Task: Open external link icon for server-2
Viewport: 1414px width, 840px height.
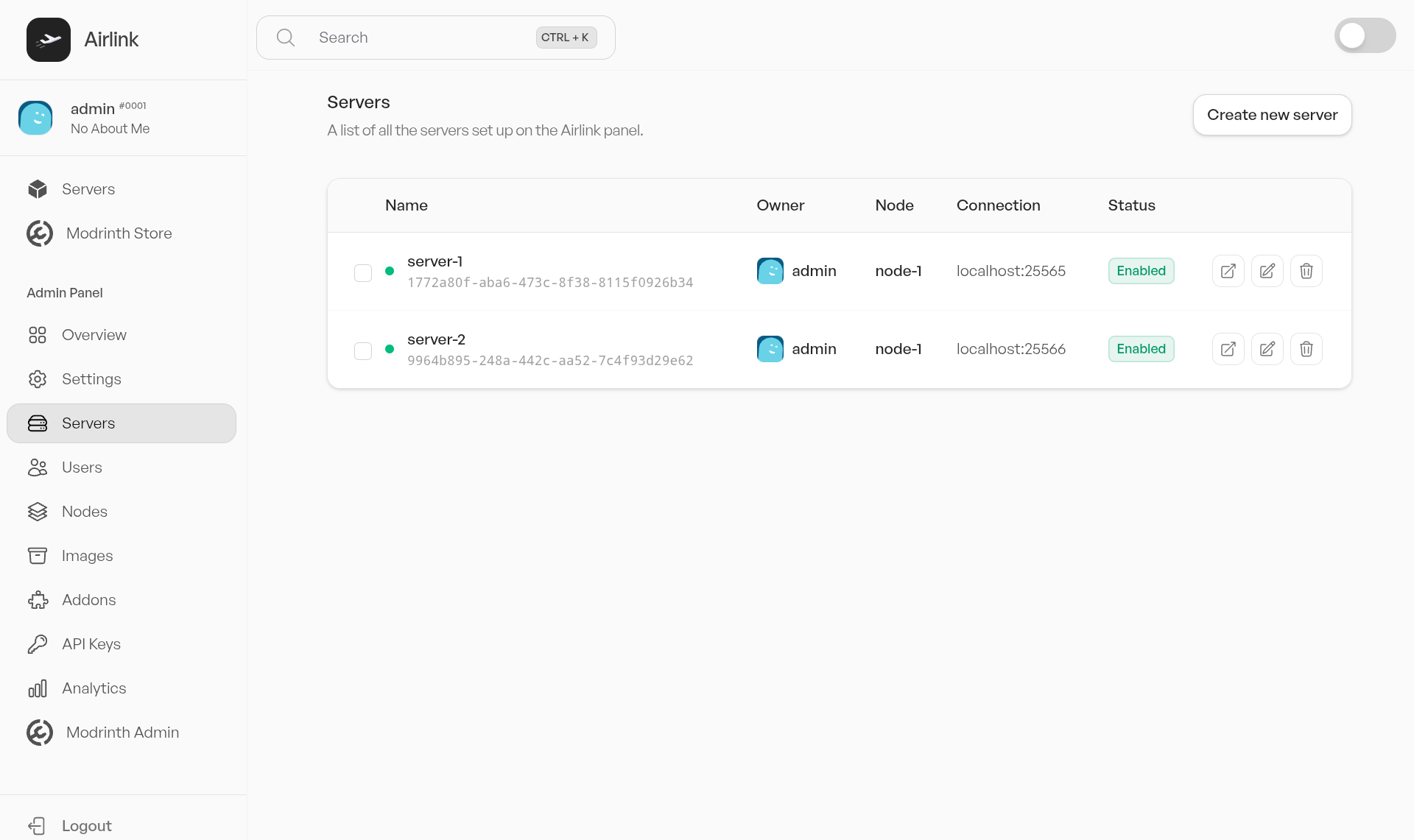Action: tap(1228, 349)
